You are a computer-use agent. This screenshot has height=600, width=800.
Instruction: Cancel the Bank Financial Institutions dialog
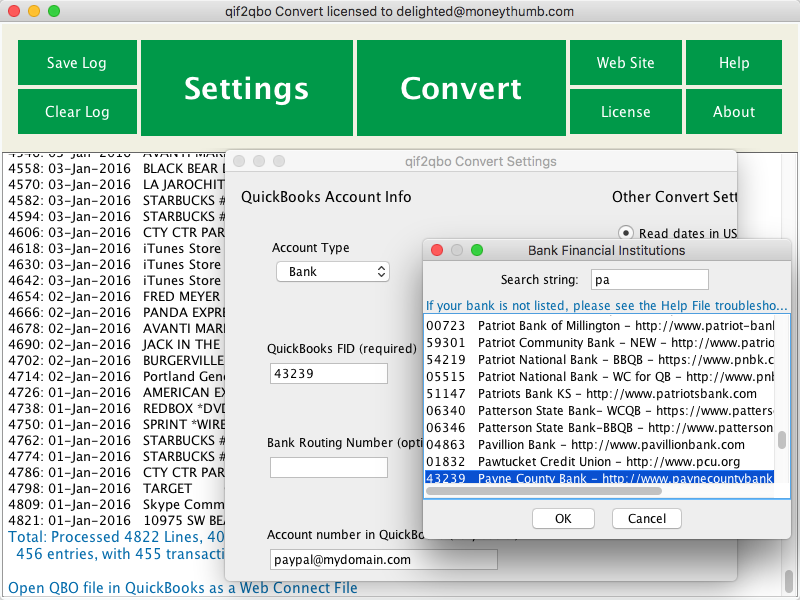647,518
